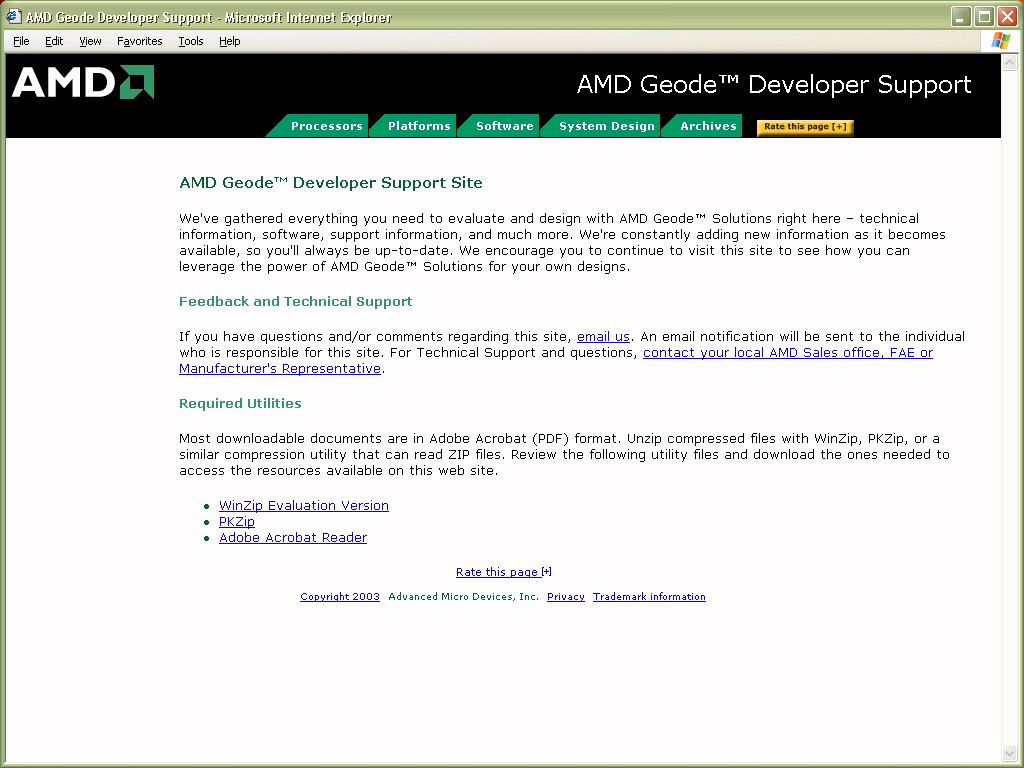Click the plus icon beside Rate this page link
Viewport: 1024px width, 768px height.
547,572
